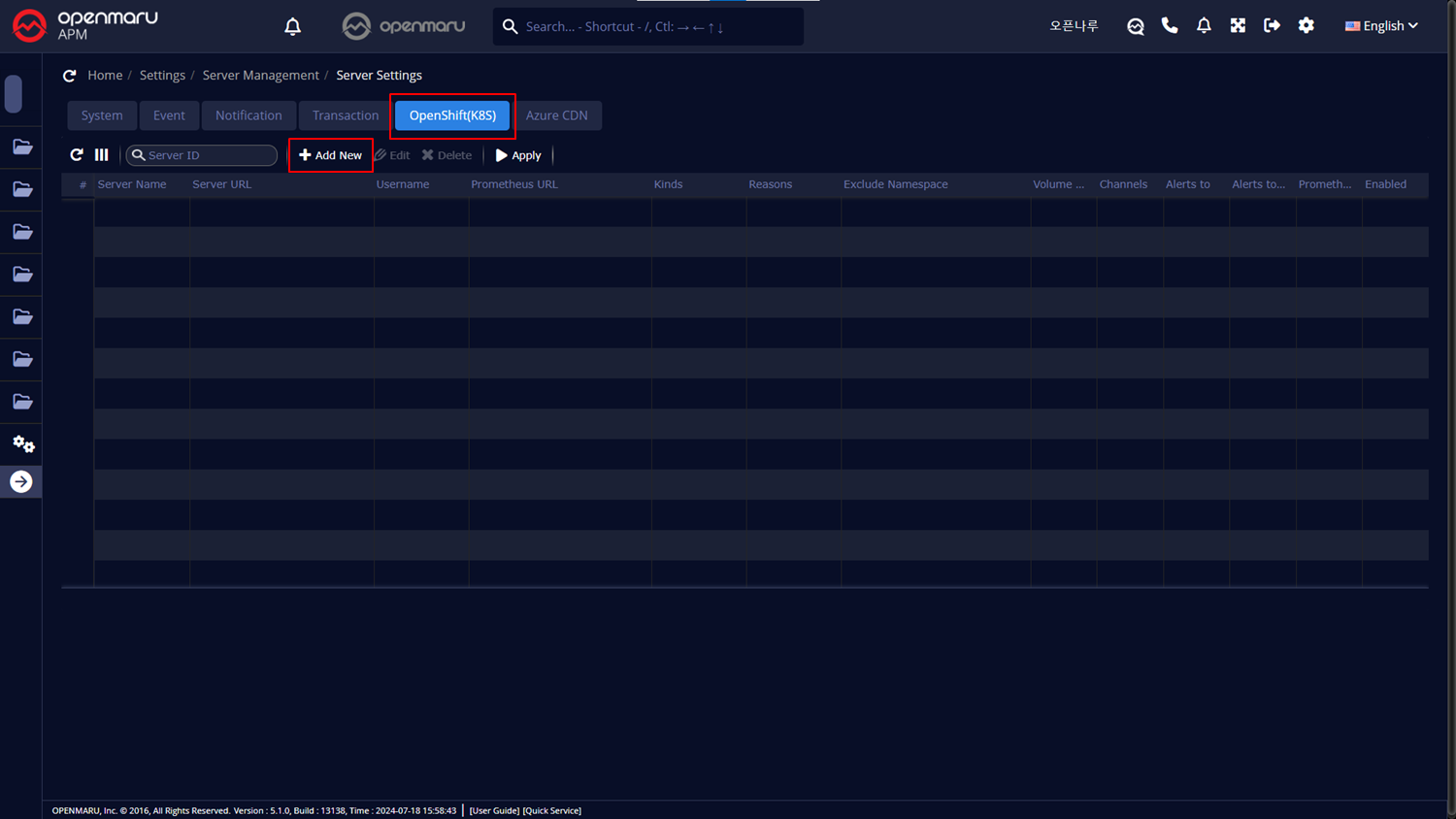Screen dimensions: 1456x819
Task: Open the settings gear in top bar
Action: [x=1307, y=26]
